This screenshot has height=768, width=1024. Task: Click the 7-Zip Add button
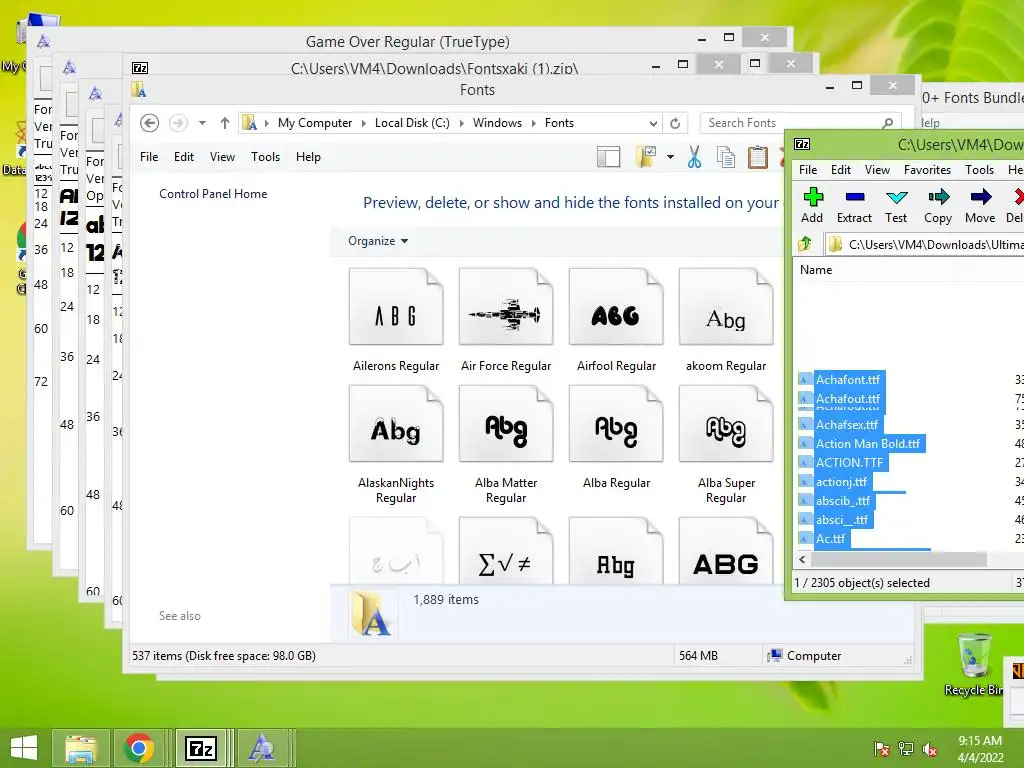(812, 205)
